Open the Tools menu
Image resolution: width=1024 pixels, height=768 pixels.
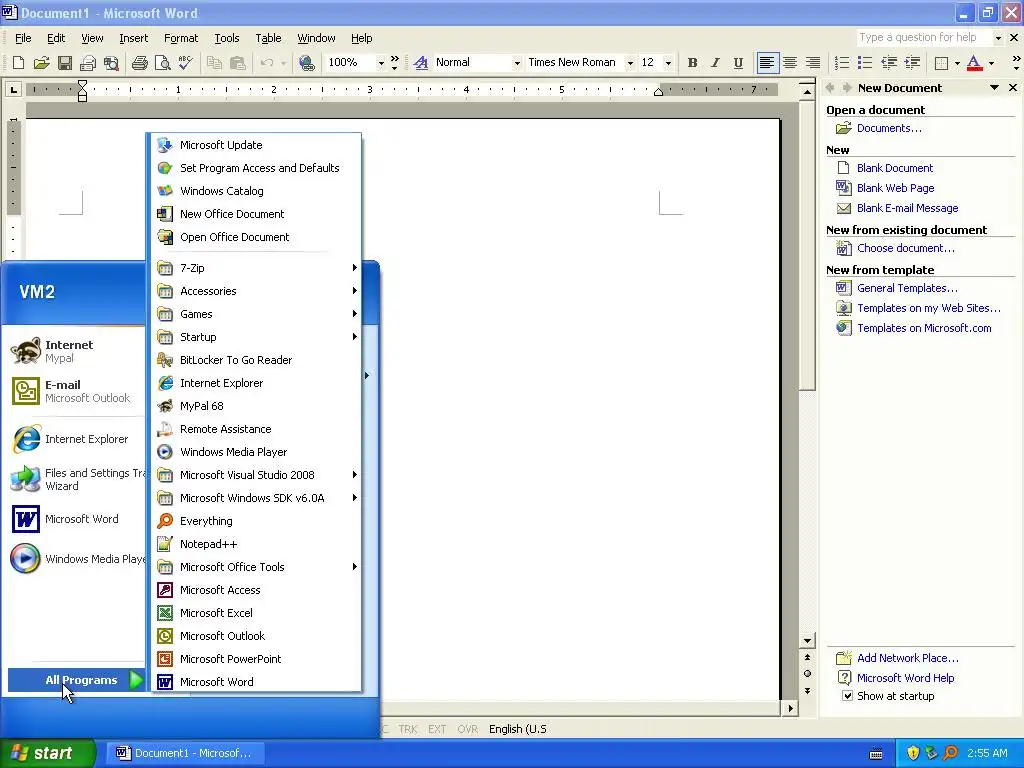(227, 38)
